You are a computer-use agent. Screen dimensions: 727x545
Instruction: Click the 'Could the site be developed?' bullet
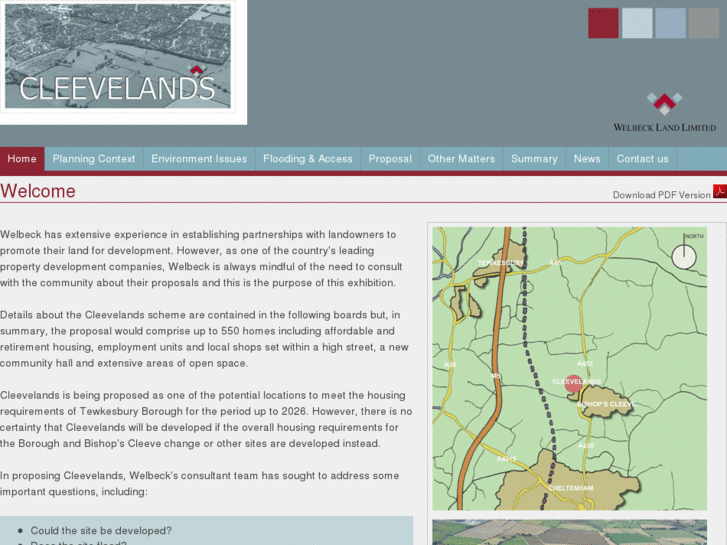pyautogui.click(x=101, y=530)
